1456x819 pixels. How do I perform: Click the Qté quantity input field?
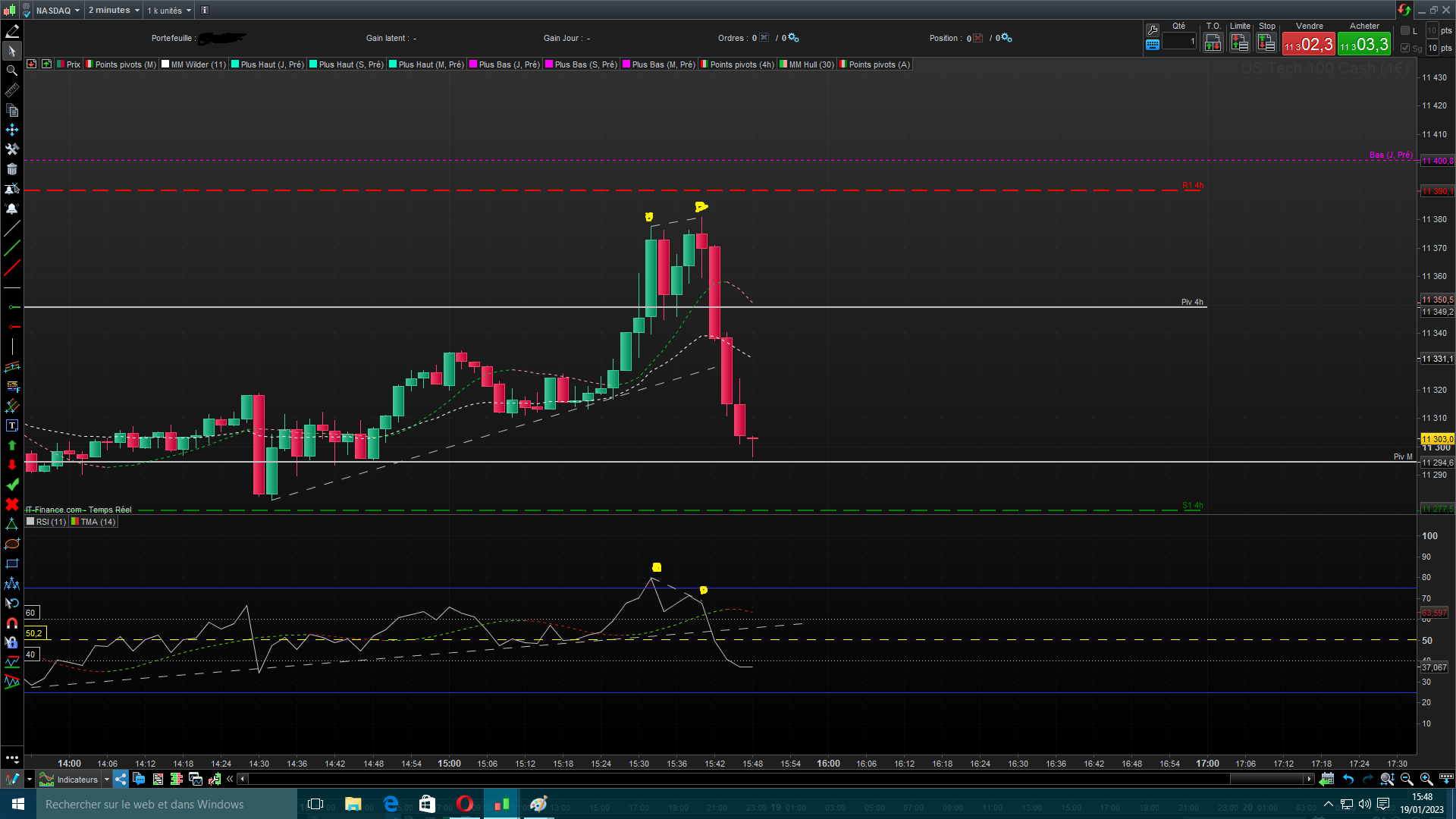coord(1178,42)
